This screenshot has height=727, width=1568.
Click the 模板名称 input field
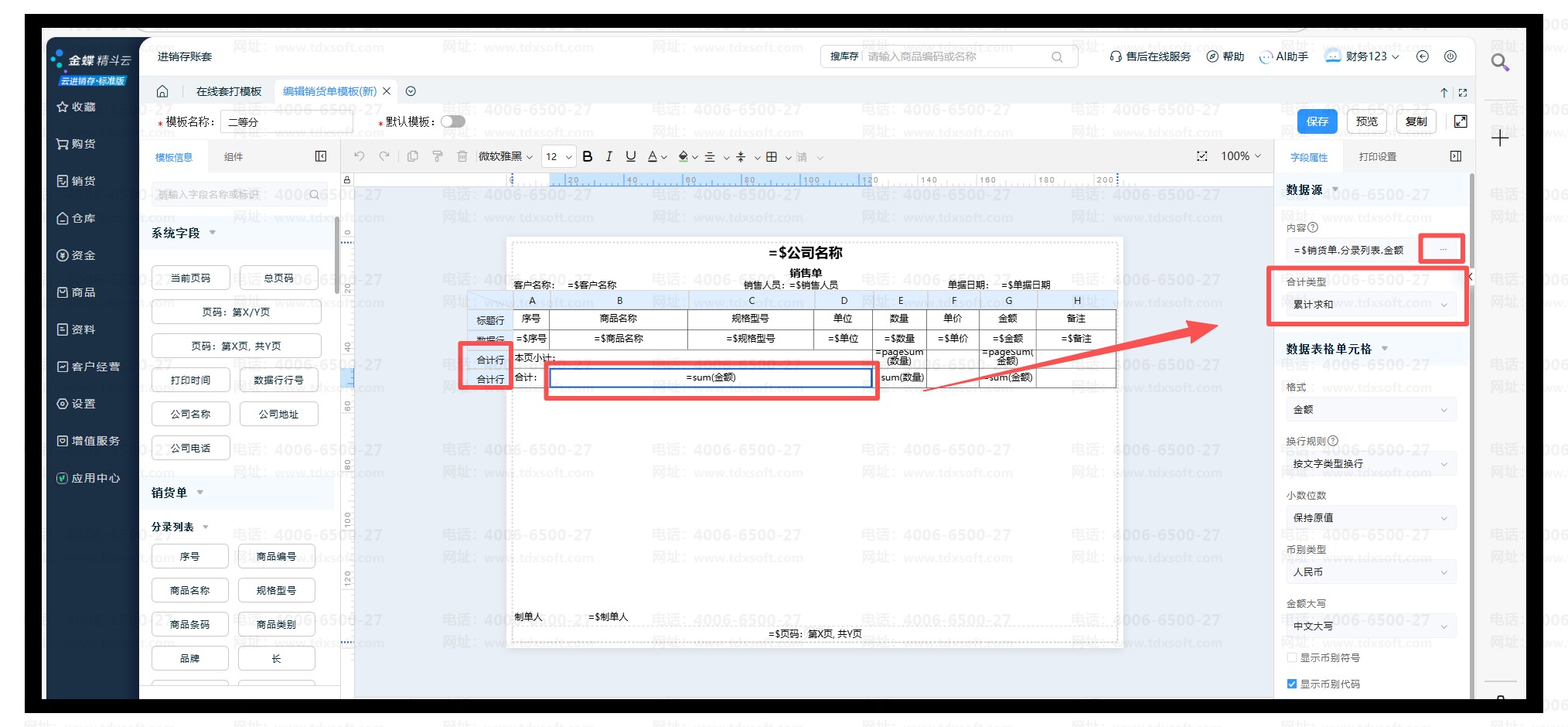point(286,122)
